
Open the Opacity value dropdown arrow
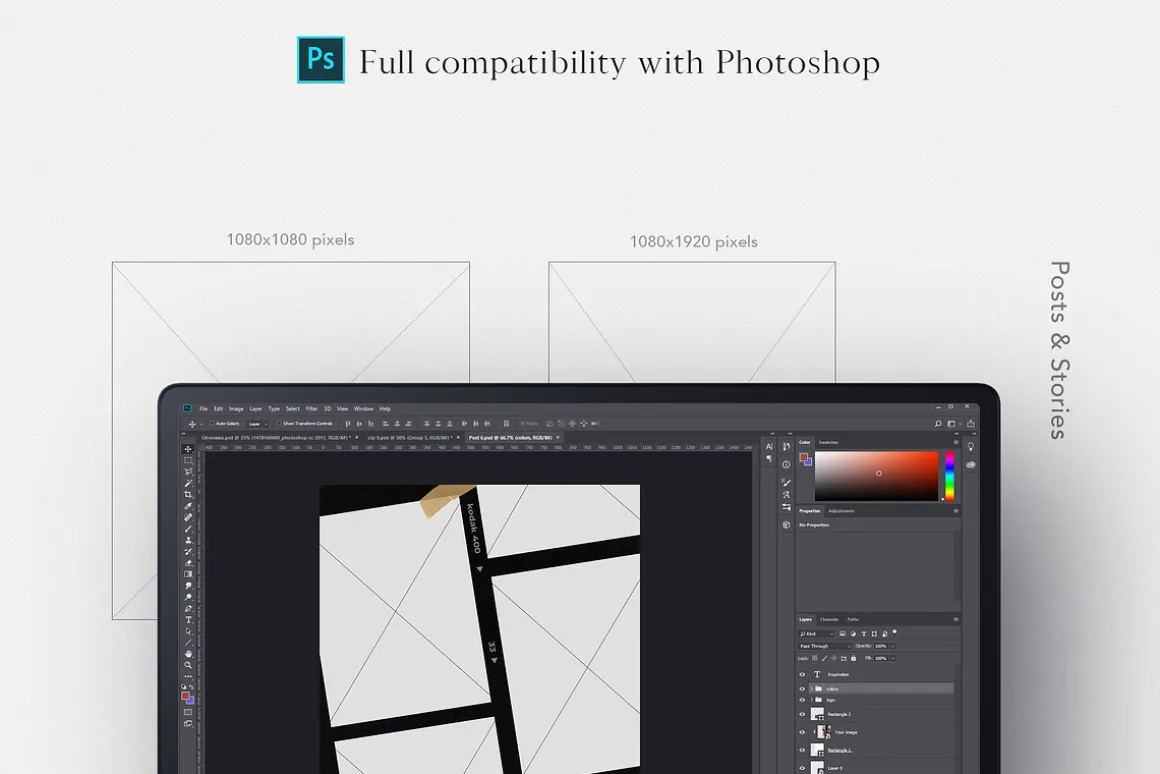[x=893, y=646]
